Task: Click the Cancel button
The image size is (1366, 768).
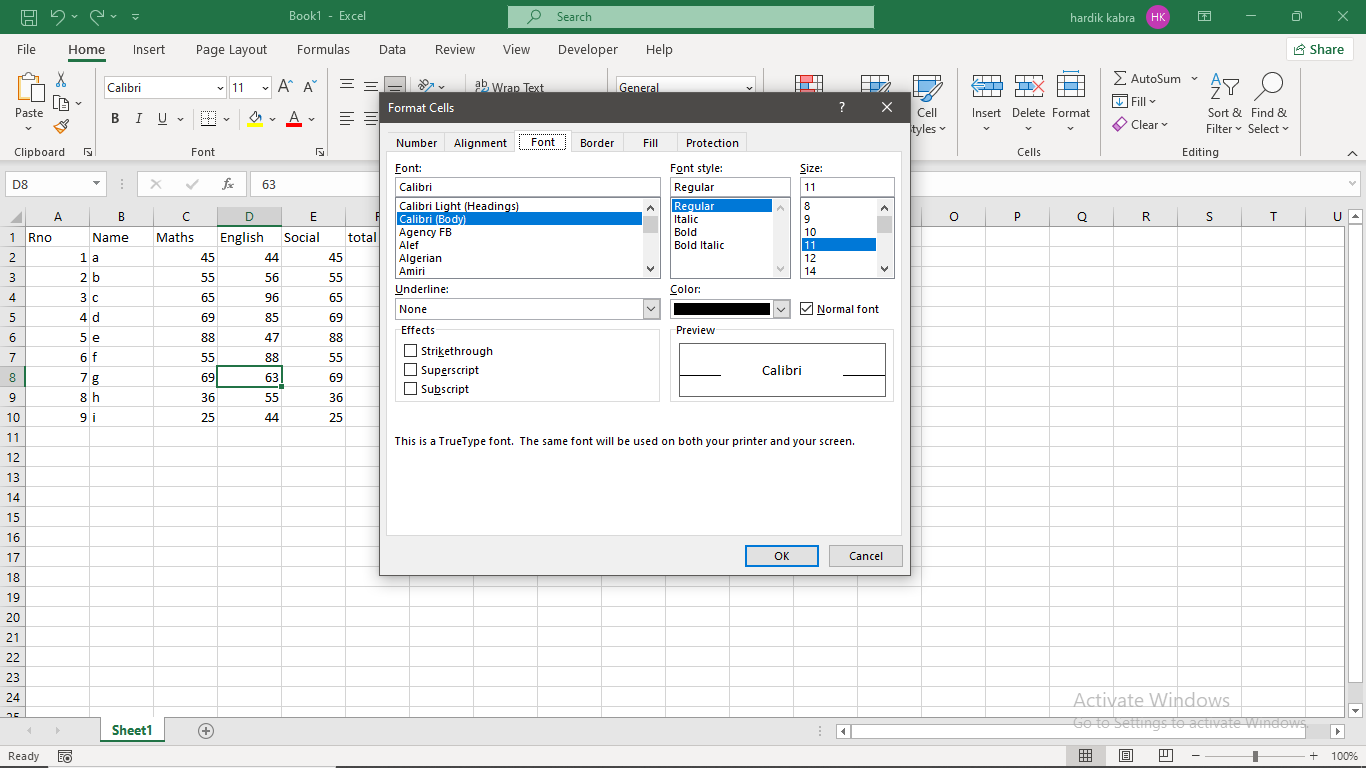Action: click(x=866, y=556)
